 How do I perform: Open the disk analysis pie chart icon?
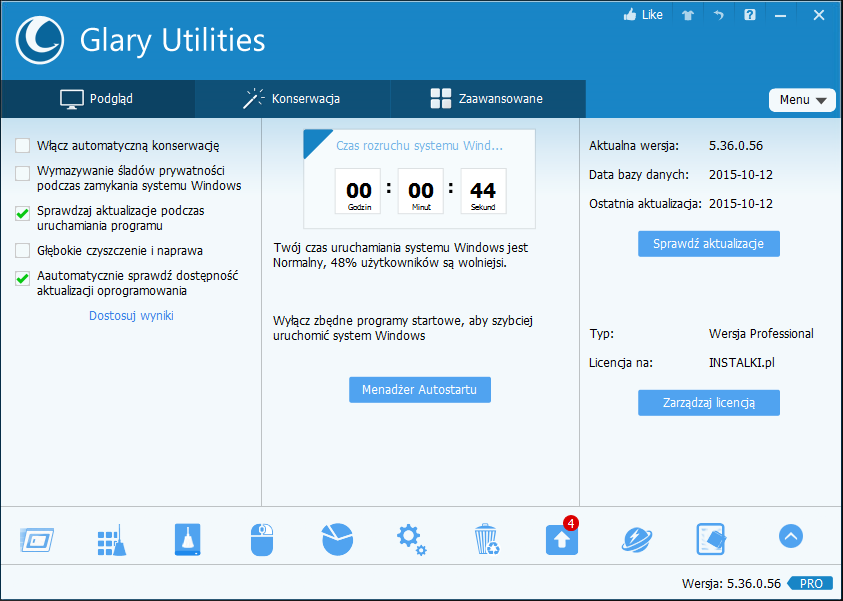[336, 538]
